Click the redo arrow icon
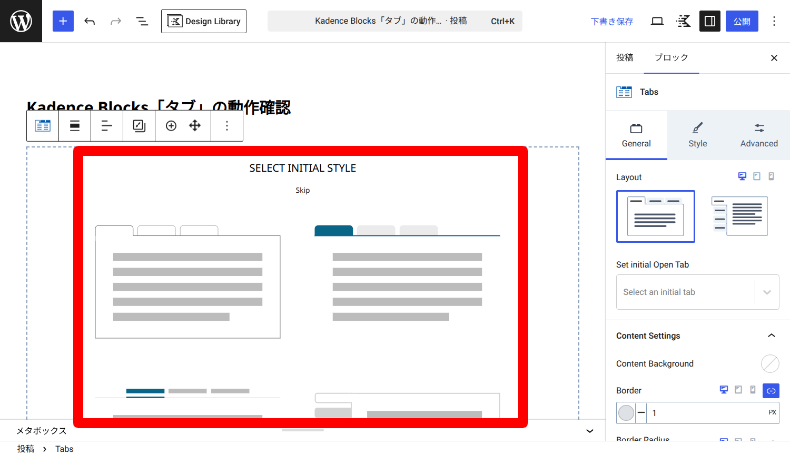Screen dimensions: 790x457 pos(116,21)
